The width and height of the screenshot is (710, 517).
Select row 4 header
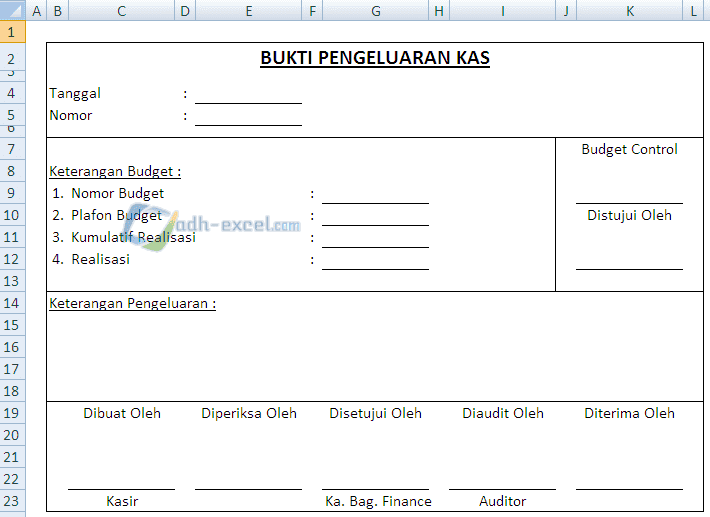(13, 93)
